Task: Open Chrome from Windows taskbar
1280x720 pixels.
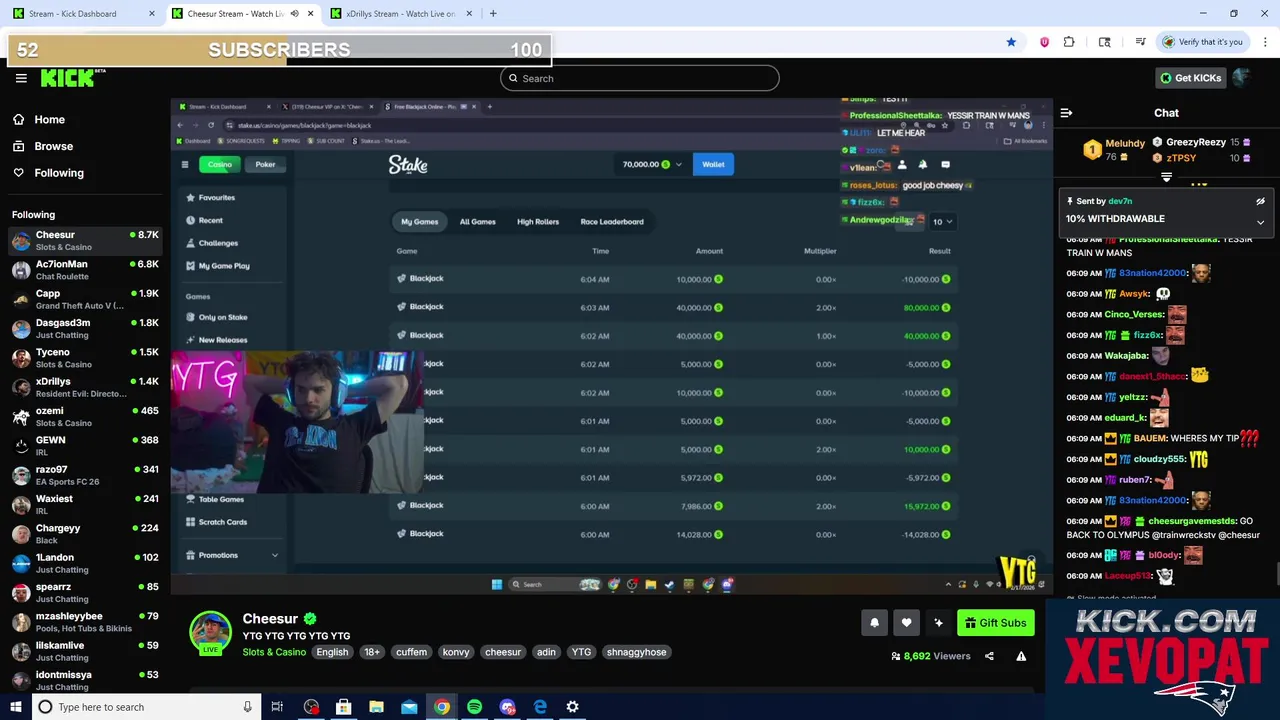Action: (441, 707)
